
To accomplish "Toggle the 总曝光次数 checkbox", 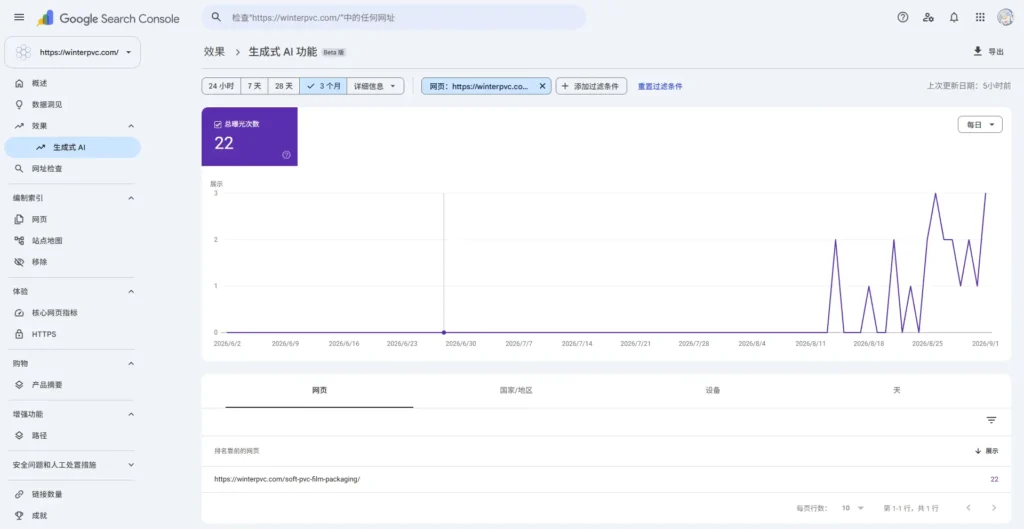I will pos(218,124).
